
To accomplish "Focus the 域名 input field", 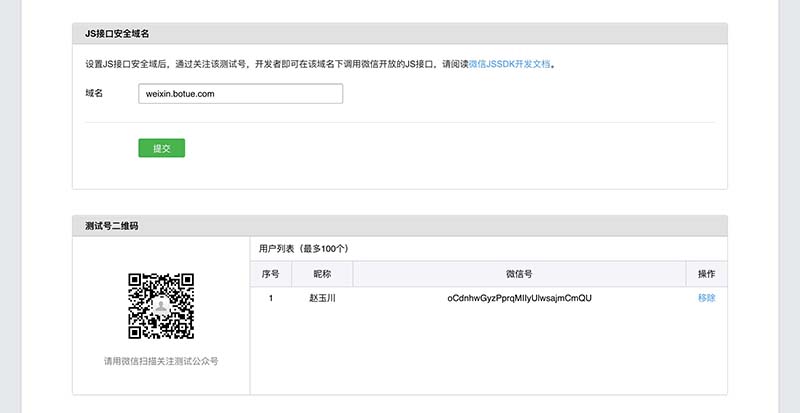I will [x=240, y=94].
